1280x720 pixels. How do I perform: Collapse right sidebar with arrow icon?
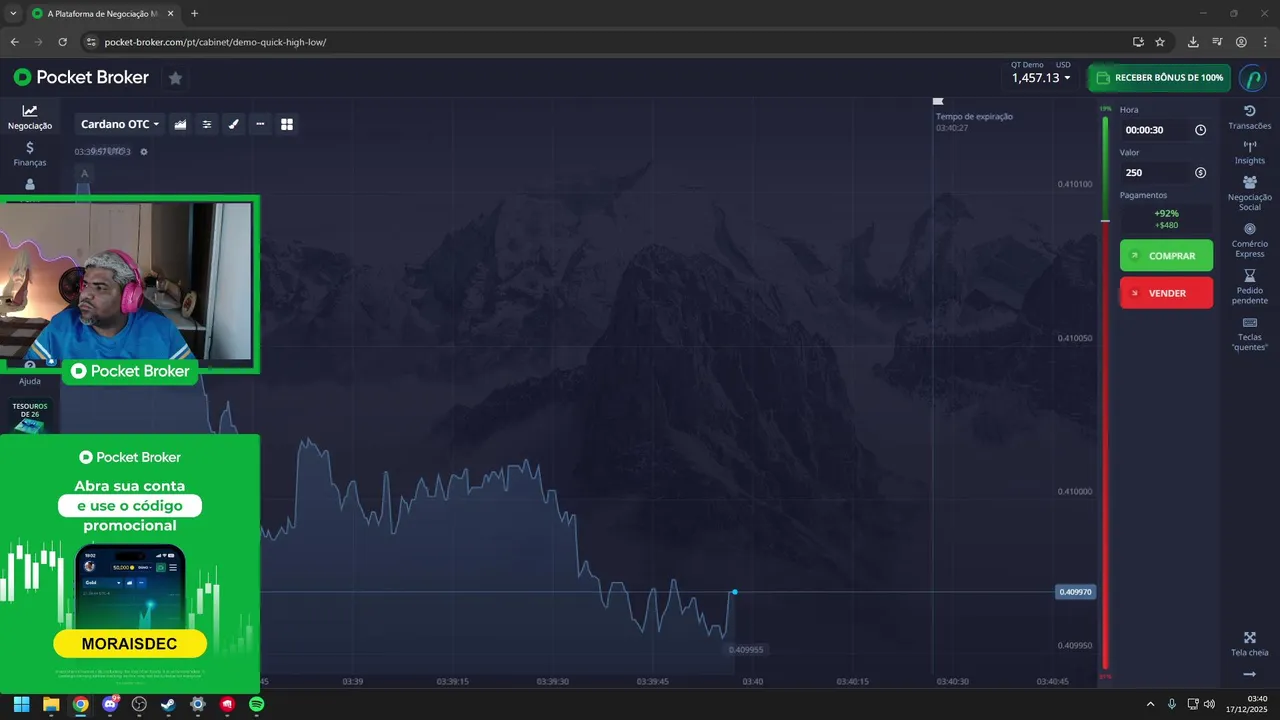tap(1250, 675)
